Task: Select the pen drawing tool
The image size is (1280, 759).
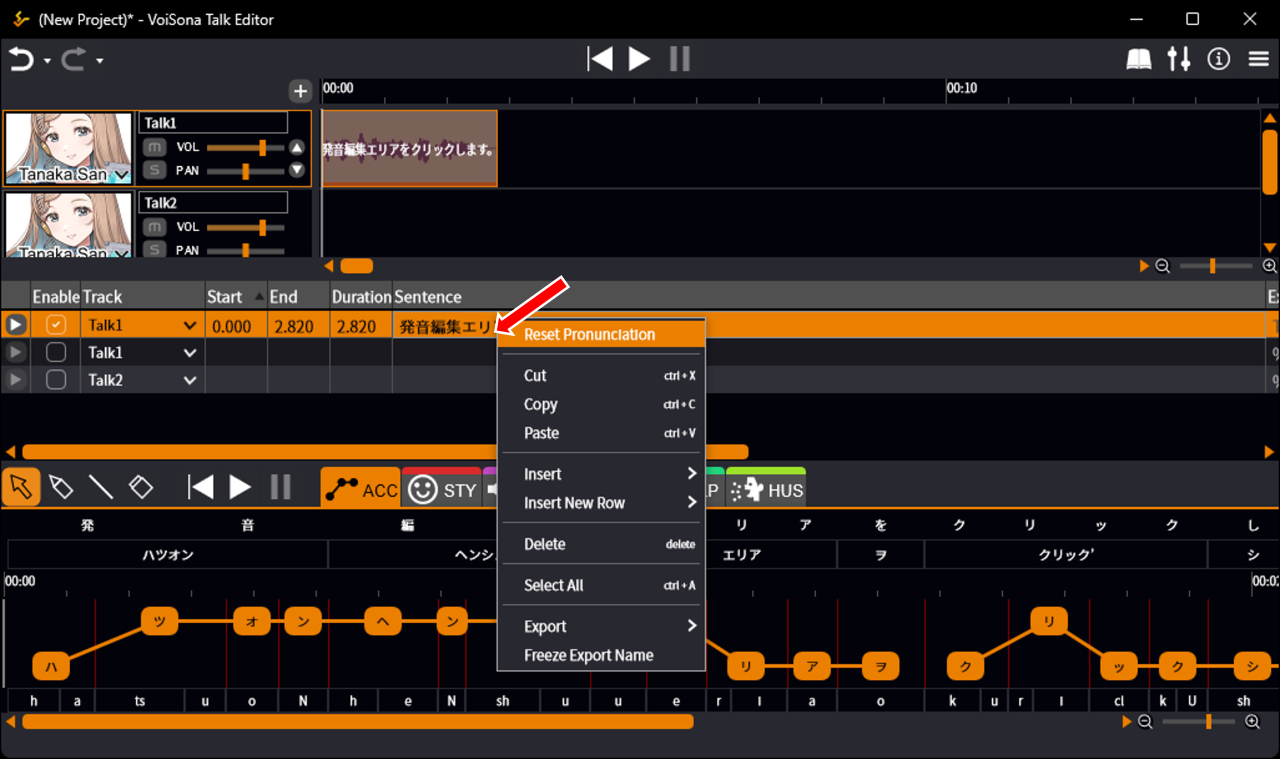Action: tap(60, 487)
